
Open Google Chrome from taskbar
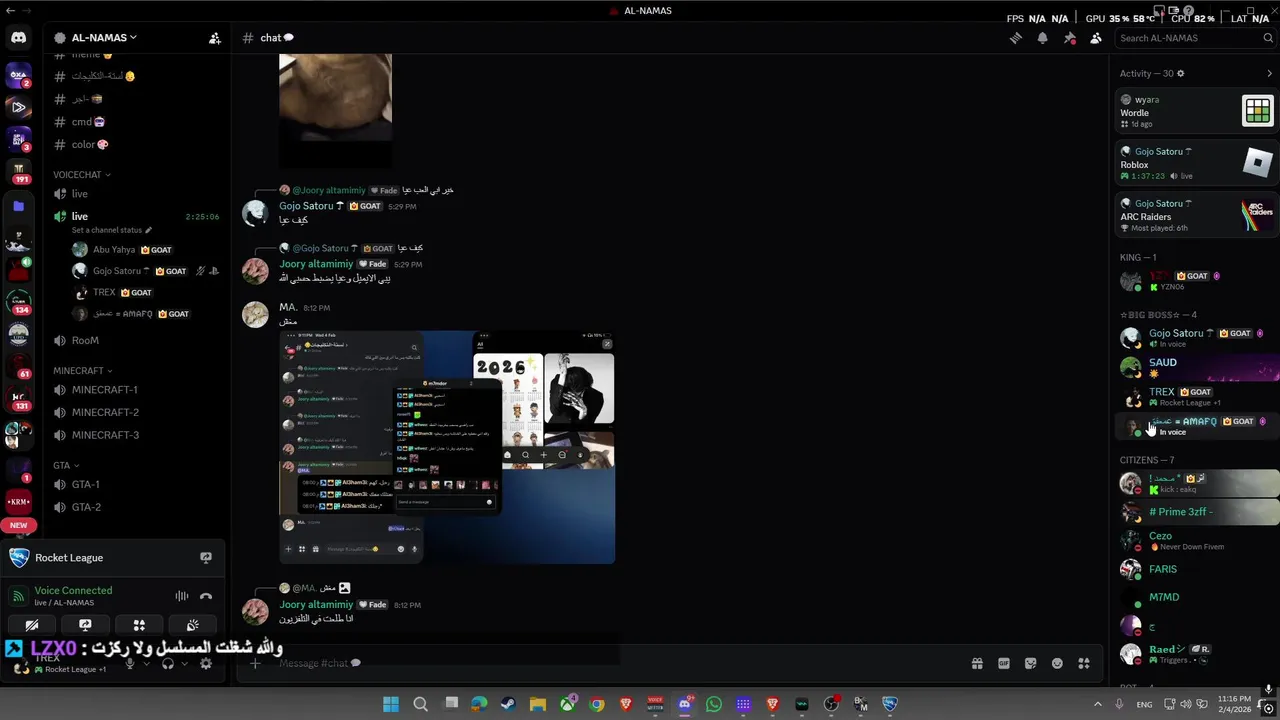597,704
